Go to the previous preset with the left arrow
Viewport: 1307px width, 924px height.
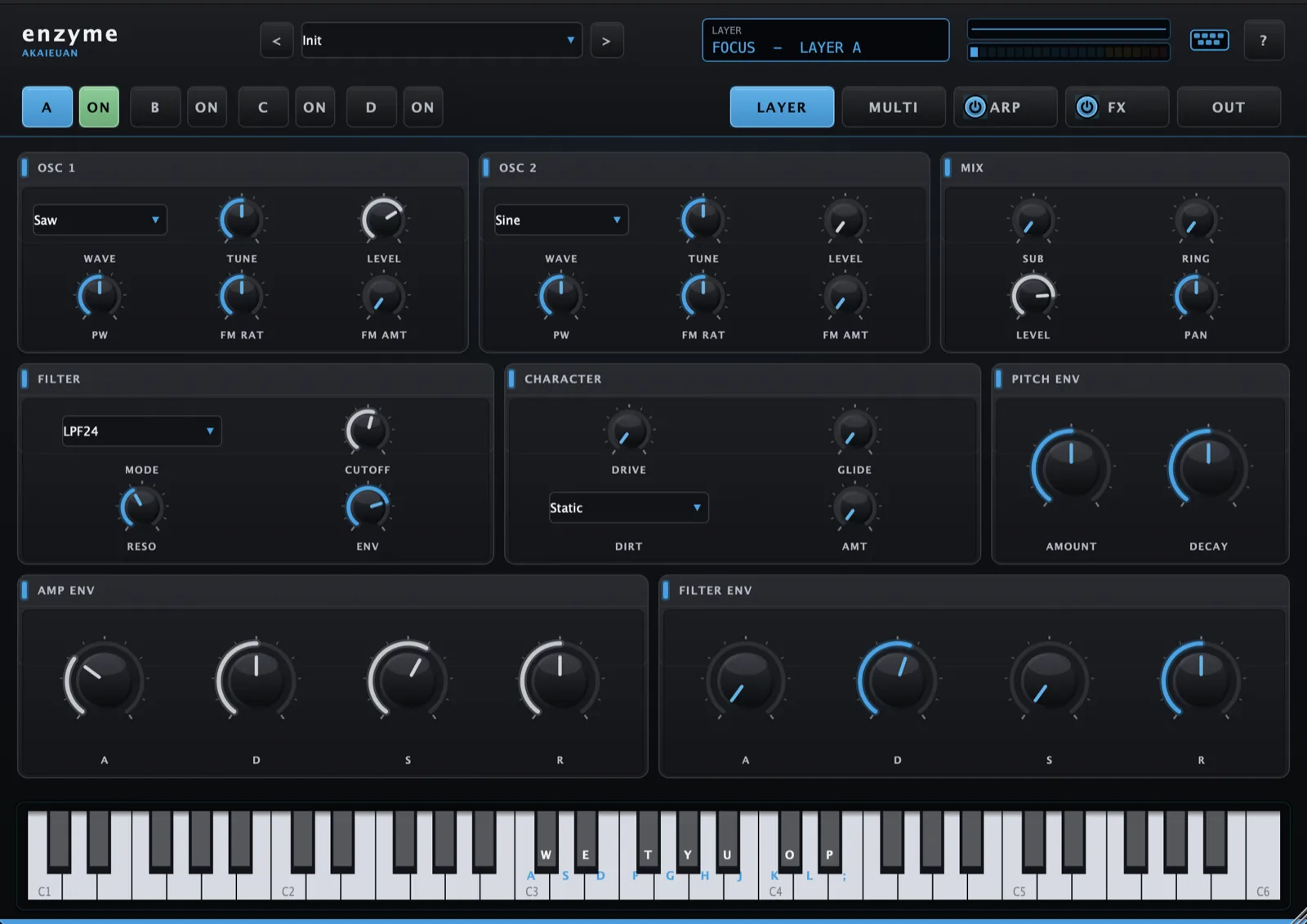(x=277, y=41)
